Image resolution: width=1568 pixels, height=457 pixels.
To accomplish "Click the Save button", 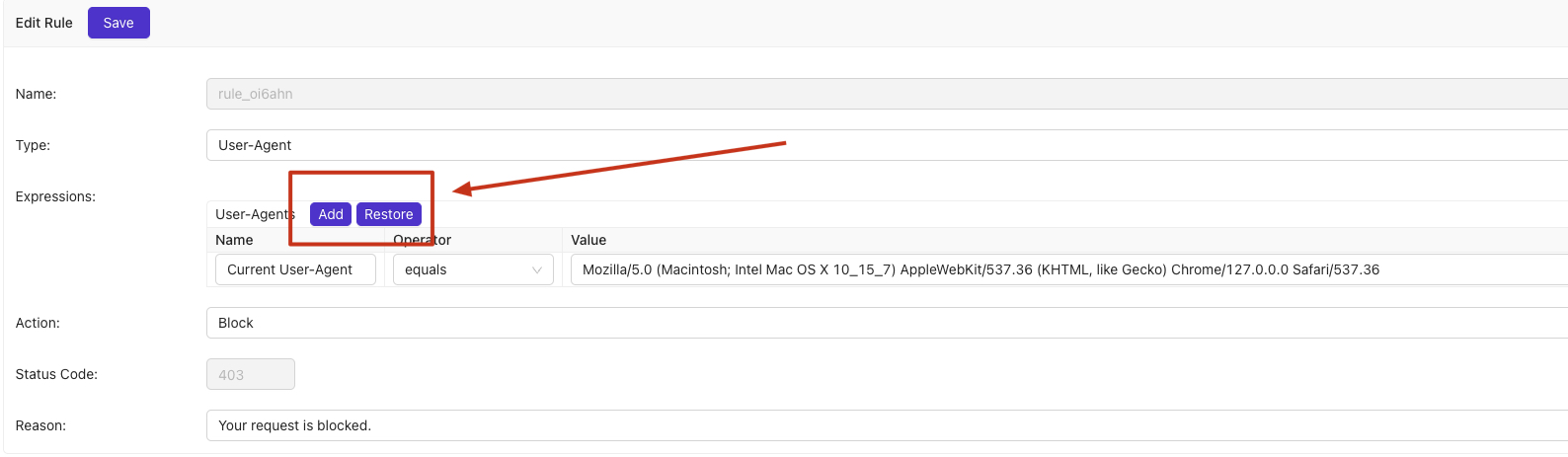I will tap(118, 23).
